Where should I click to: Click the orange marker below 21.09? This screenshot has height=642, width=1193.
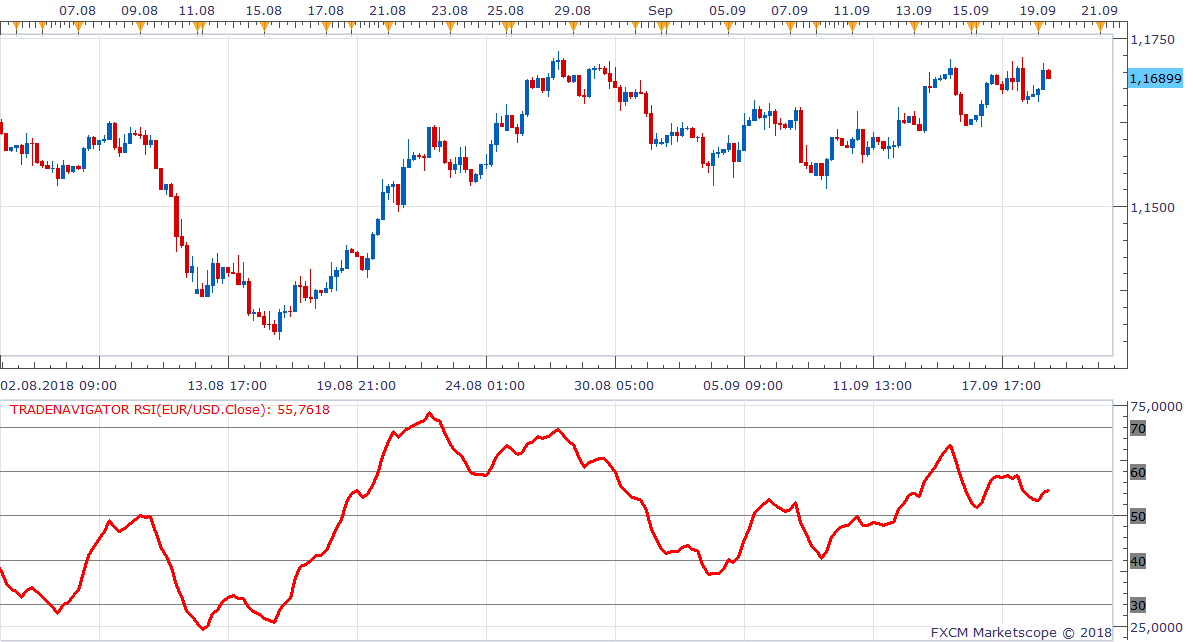(x=1100, y=27)
